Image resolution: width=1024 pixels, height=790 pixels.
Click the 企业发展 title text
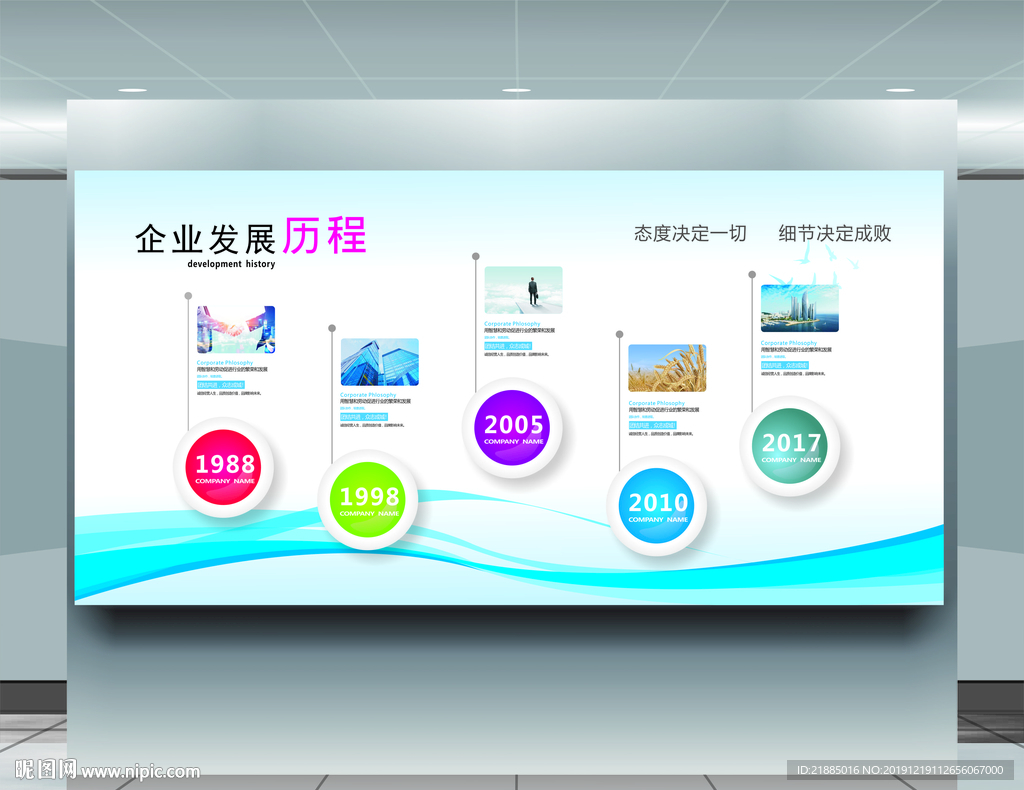point(206,239)
